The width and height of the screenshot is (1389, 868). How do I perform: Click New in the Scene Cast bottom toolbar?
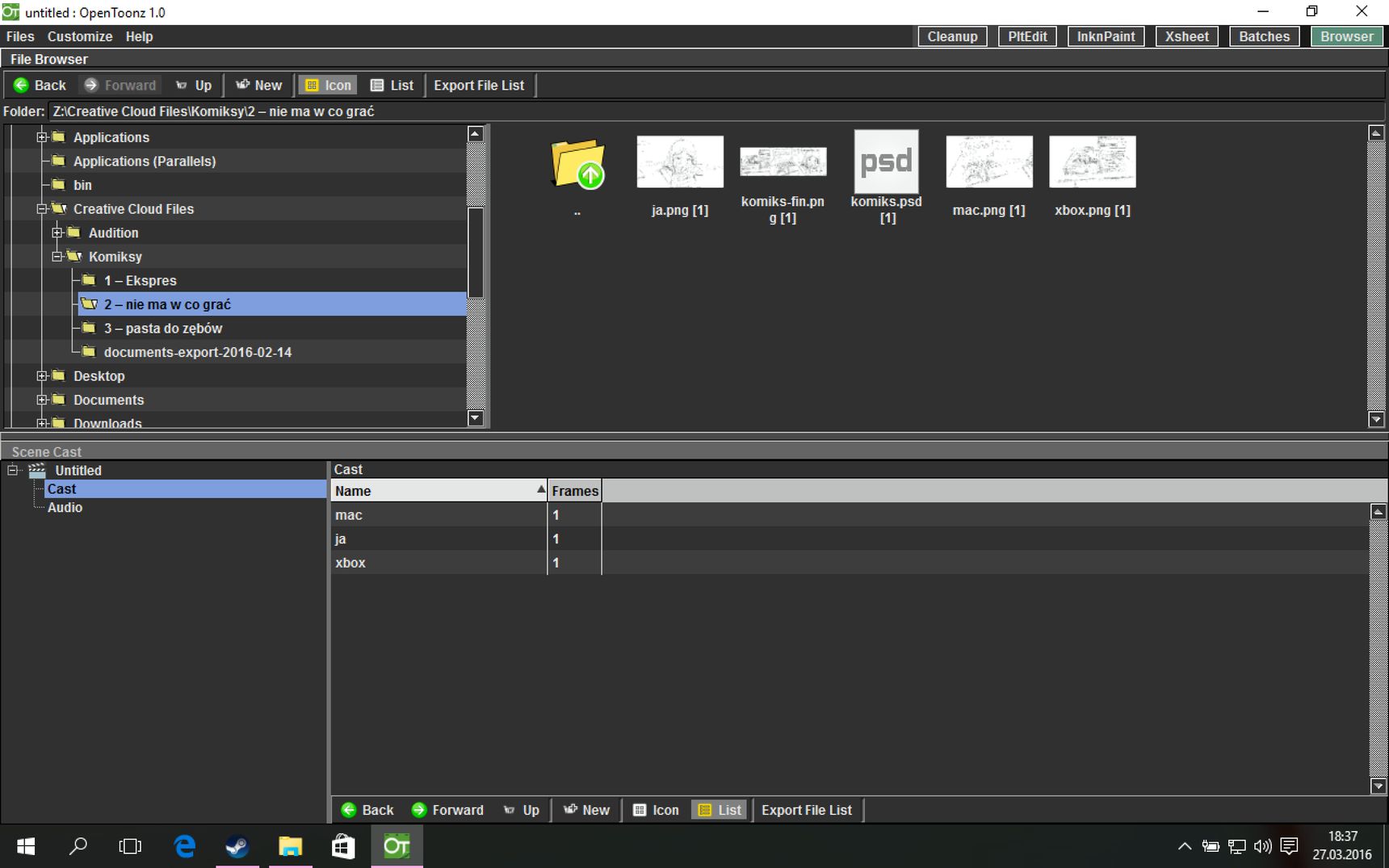[x=586, y=810]
